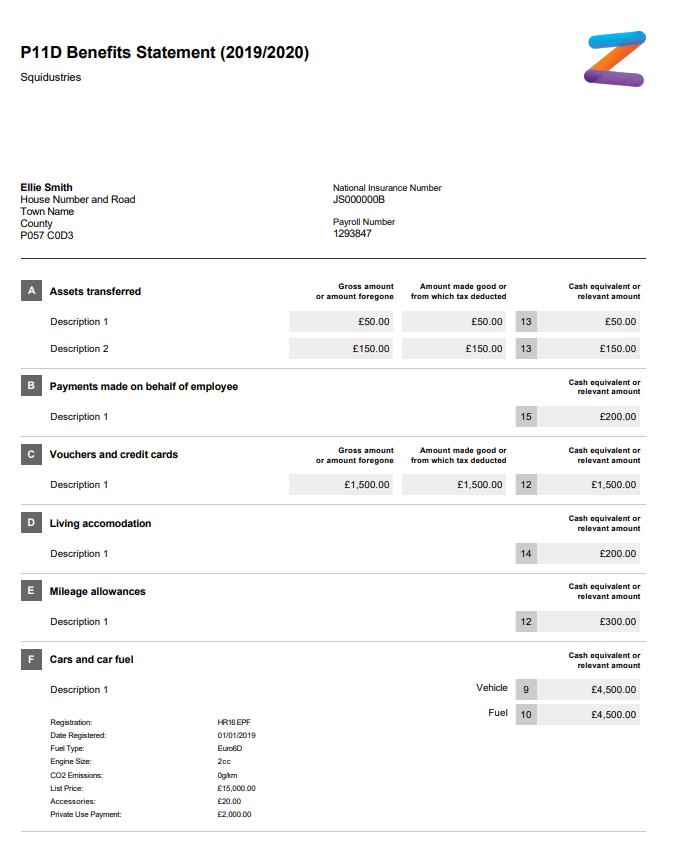Click the section D letter badge

point(31,523)
